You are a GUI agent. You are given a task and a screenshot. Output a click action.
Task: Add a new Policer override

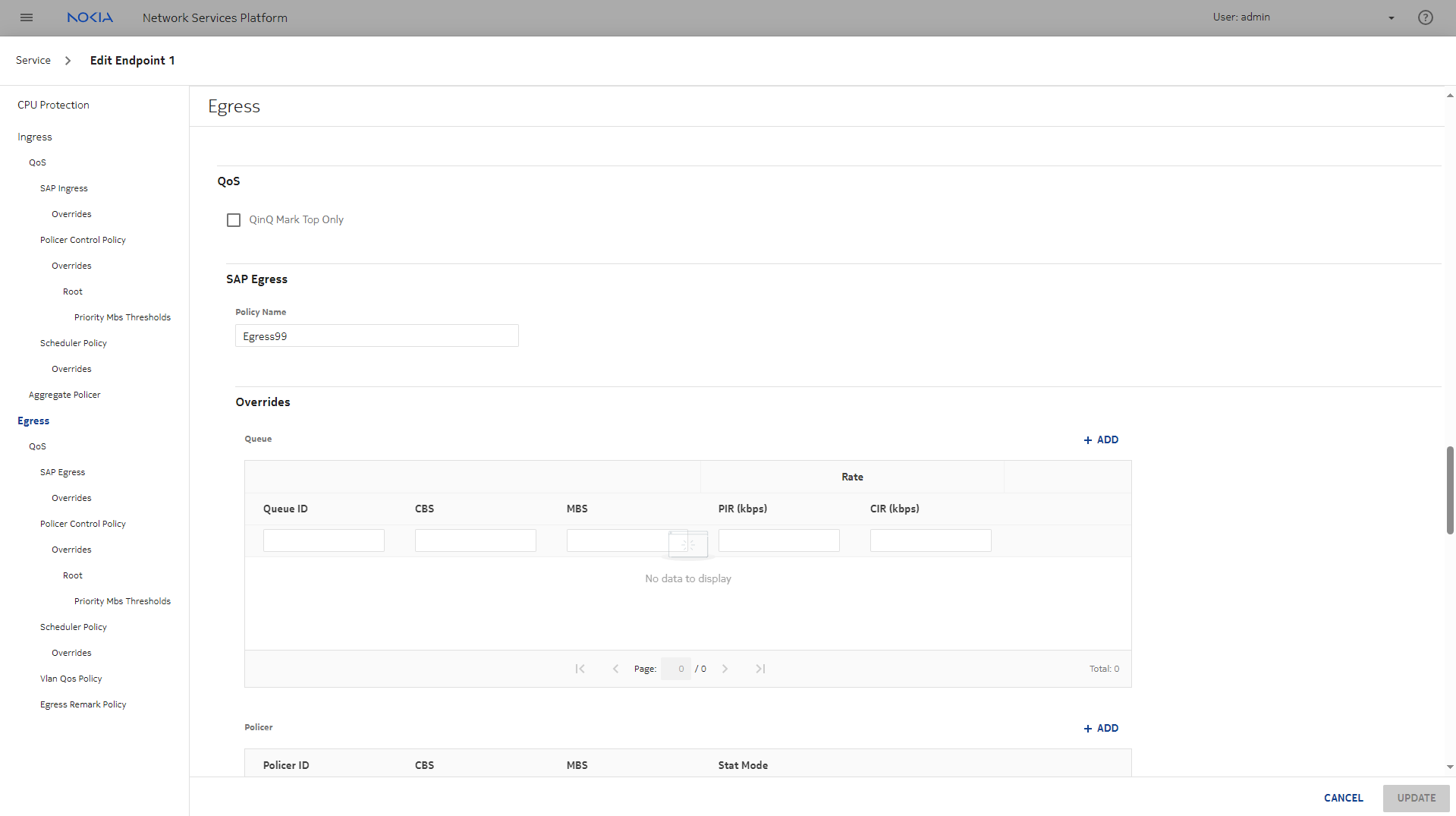(x=1101, y=728)
